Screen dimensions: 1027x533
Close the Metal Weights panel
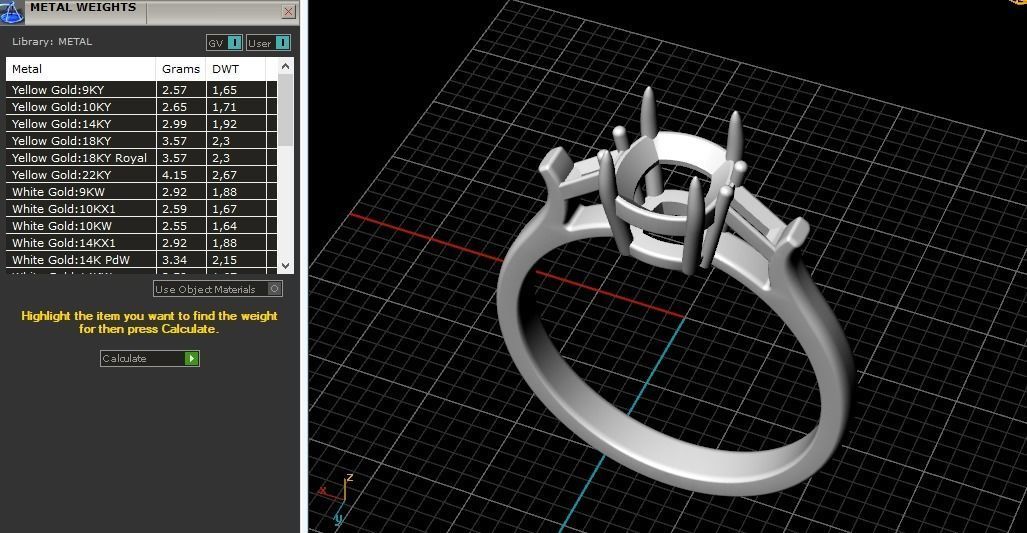(288, 11)
